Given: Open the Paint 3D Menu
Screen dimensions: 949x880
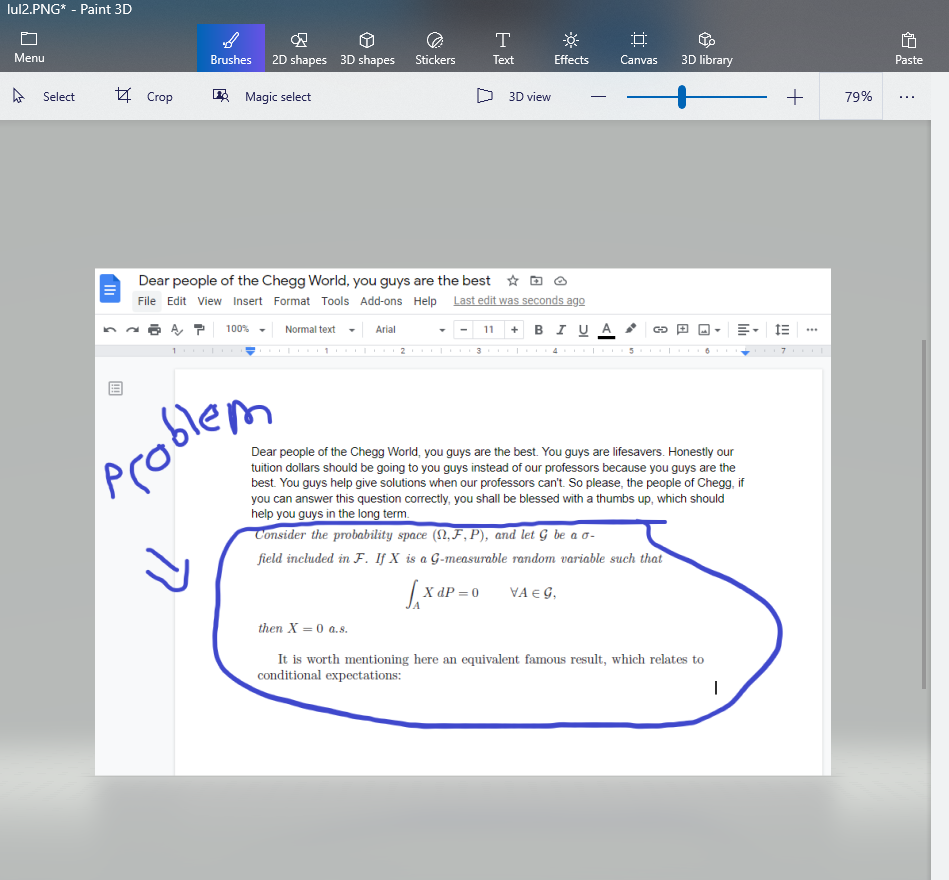Looking at the screenshot, I should coord(29,47).
